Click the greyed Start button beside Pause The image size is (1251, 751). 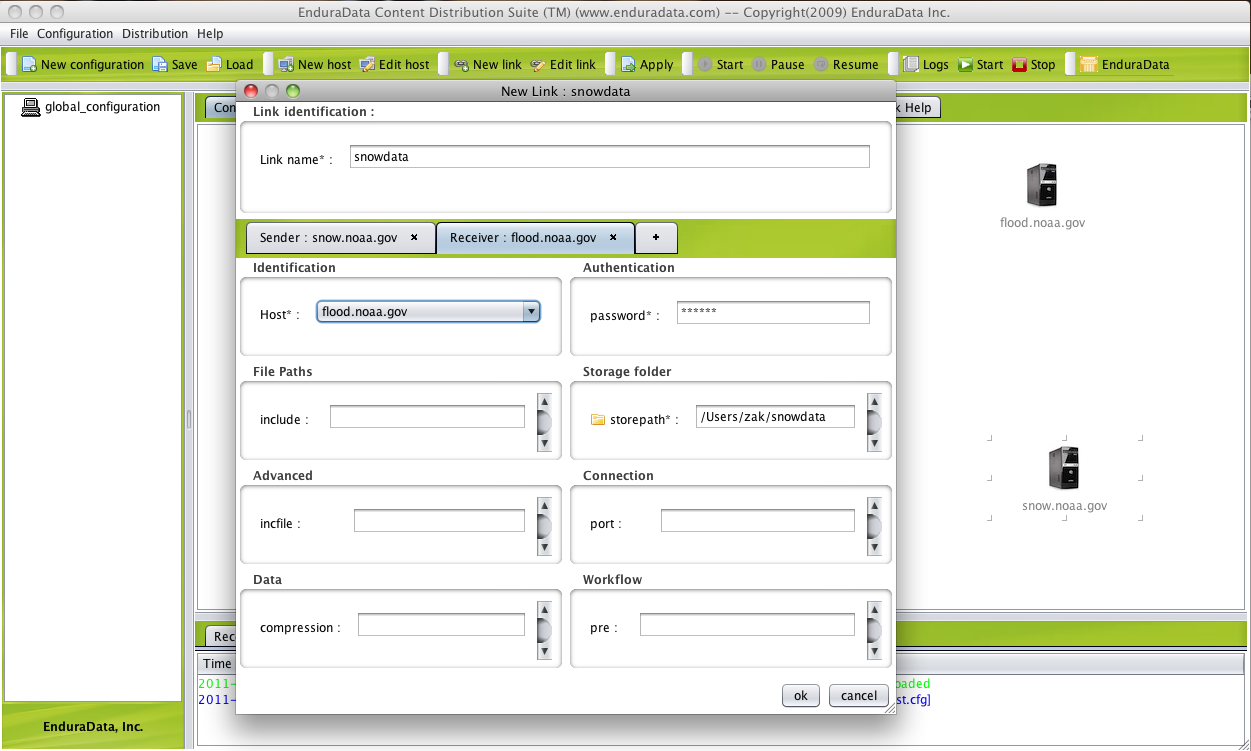720,64
